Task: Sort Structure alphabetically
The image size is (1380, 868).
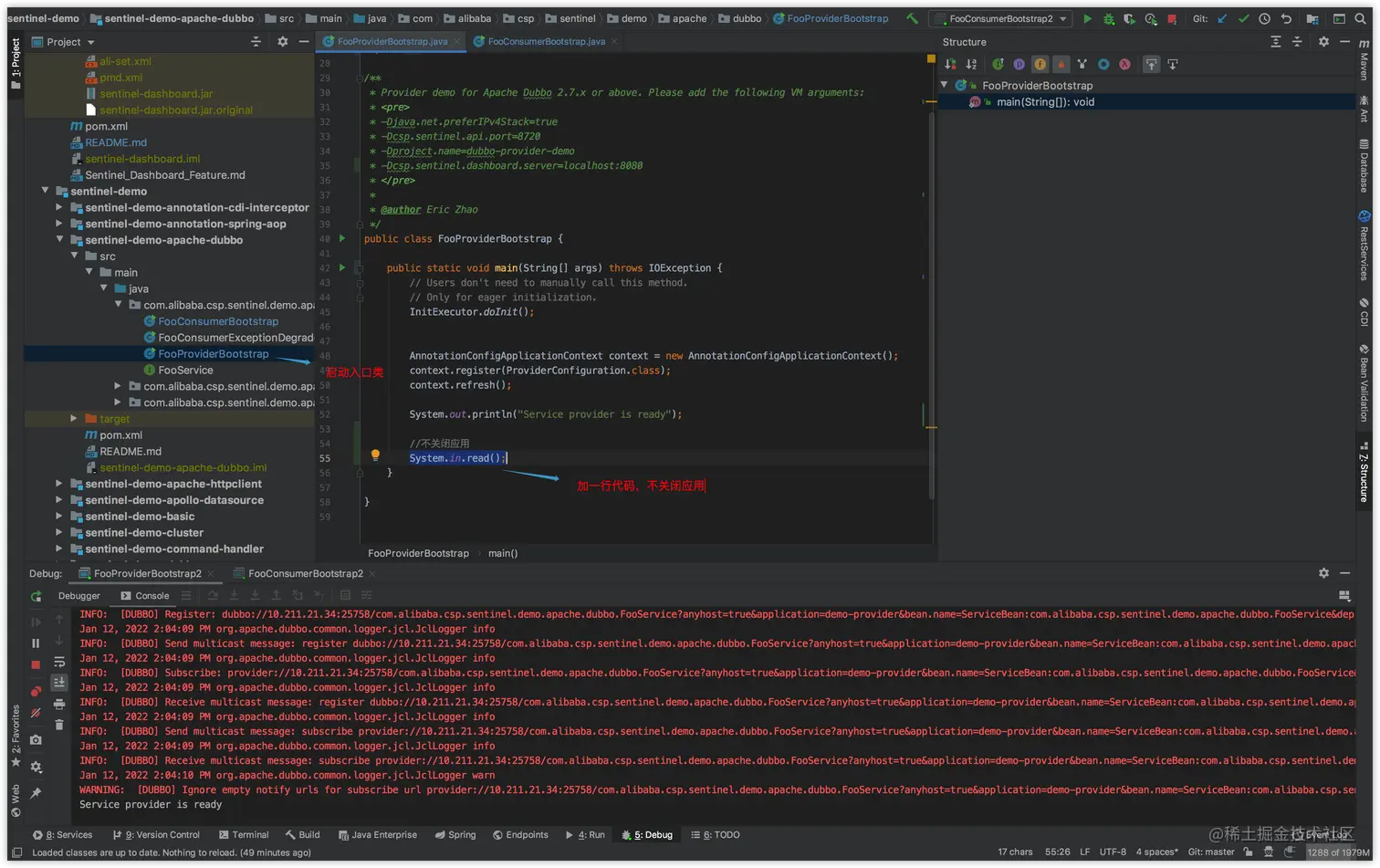Action: point(971,64)
